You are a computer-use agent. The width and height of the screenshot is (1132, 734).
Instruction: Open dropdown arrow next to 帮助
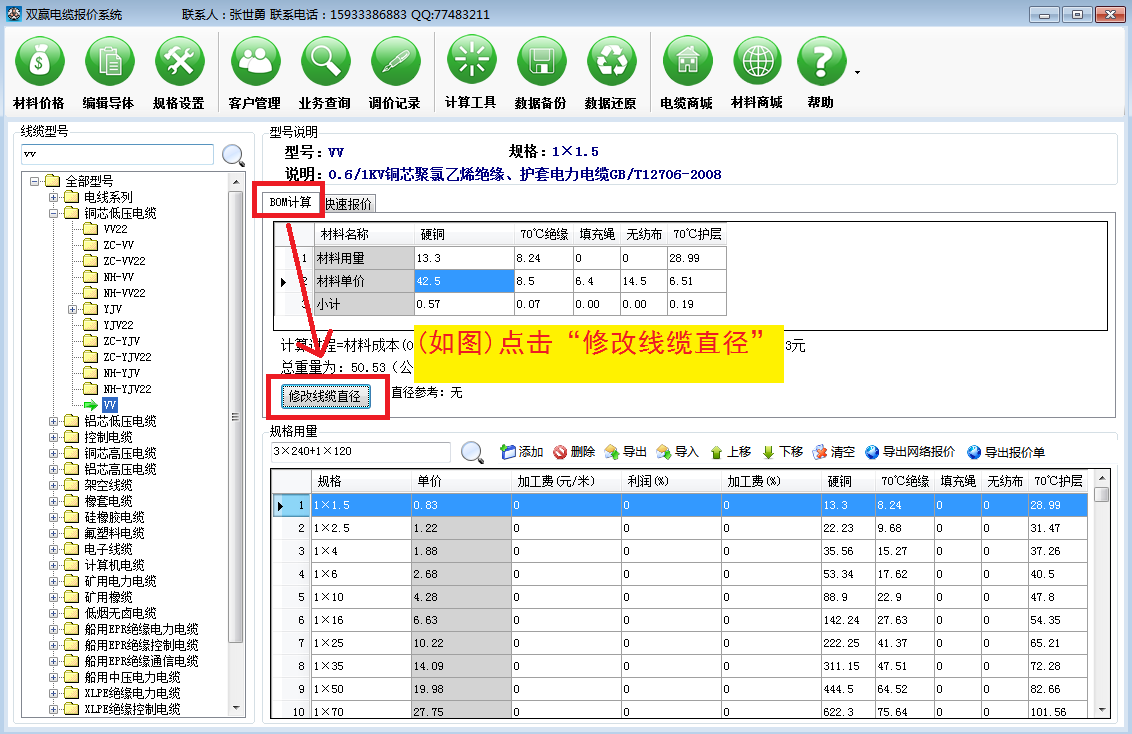857,72
